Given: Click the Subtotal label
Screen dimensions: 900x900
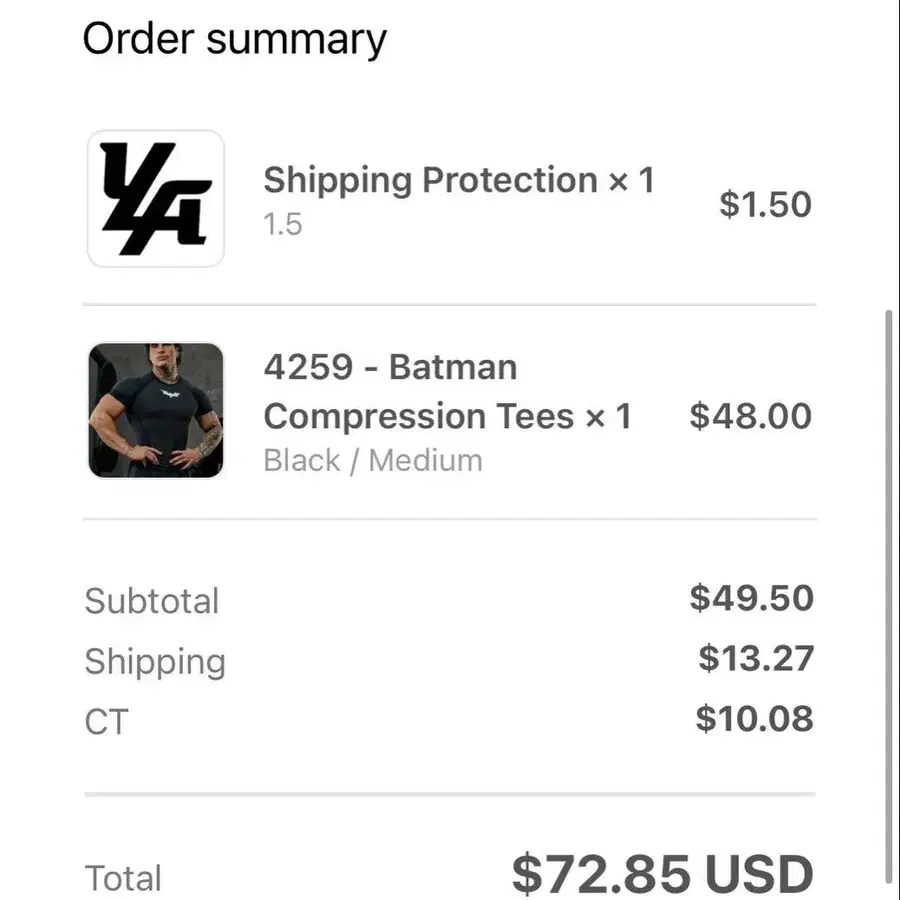Looking at the screenshot, I should 152,601.
